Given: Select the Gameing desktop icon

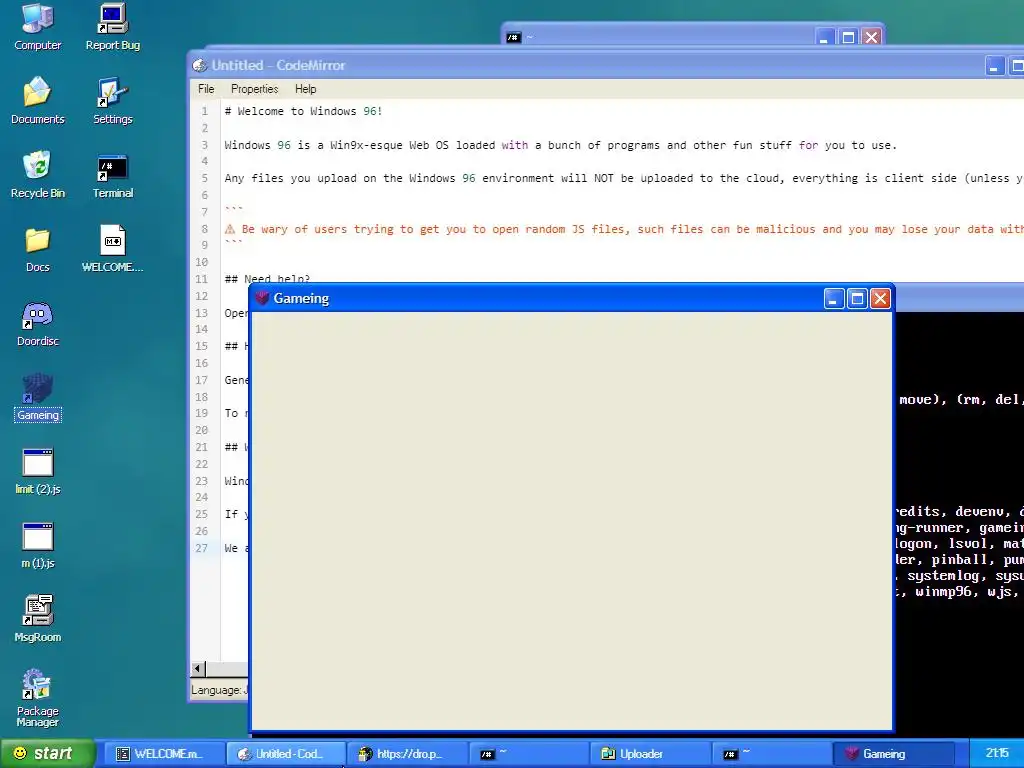Looking at the screenshot, I should [x=37, y=396].
